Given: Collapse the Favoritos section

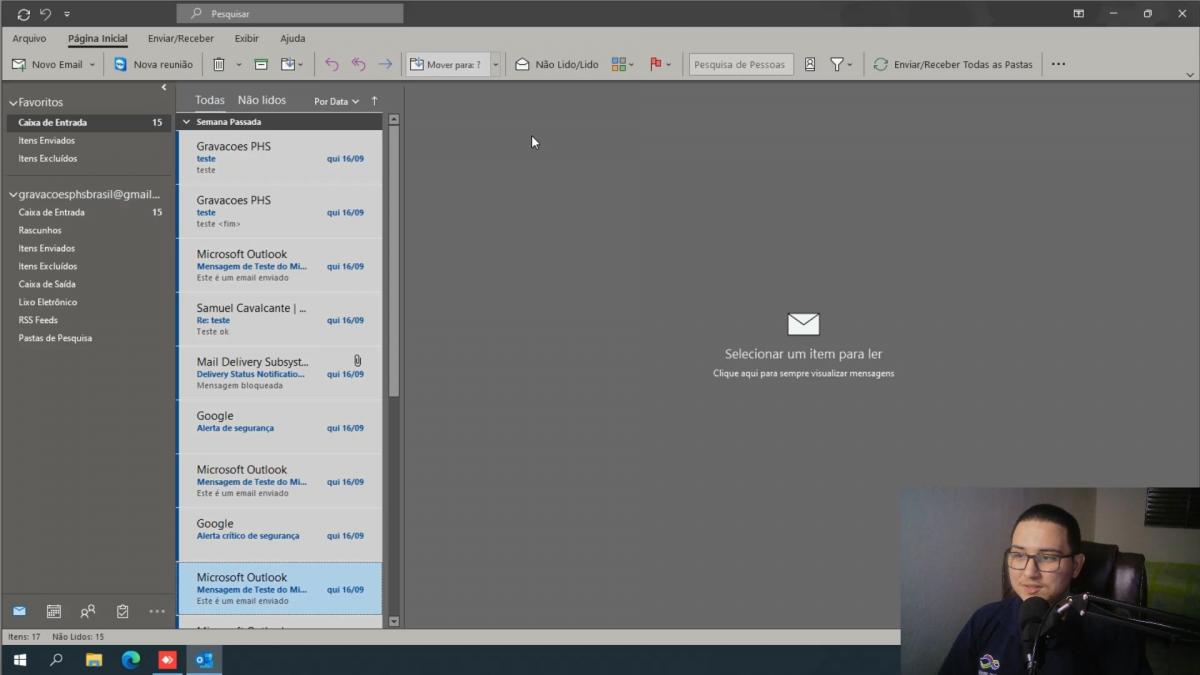Looking at the screenshot, I should point(13,102).
